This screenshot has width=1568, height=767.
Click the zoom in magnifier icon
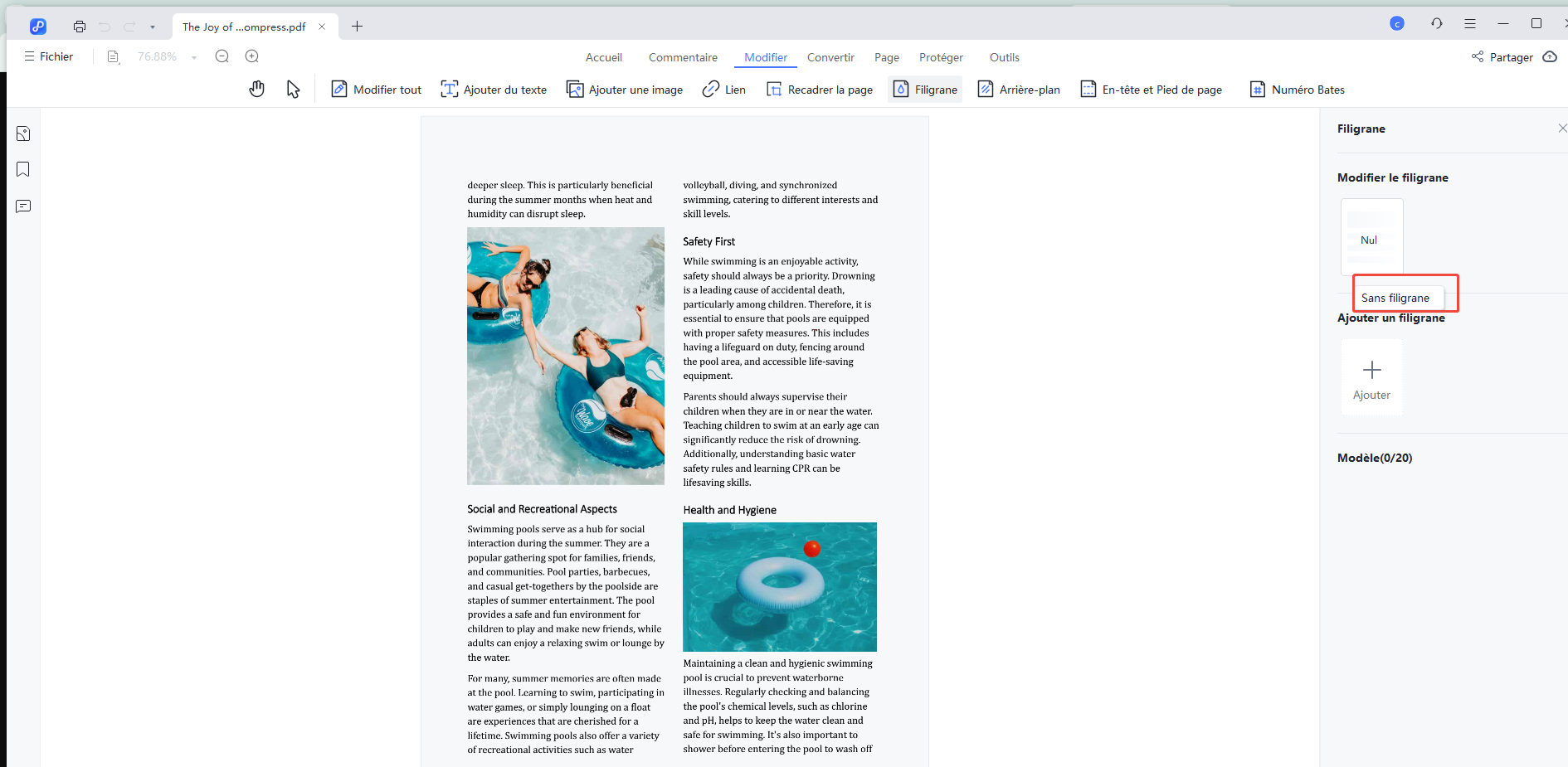click(252, 56)
